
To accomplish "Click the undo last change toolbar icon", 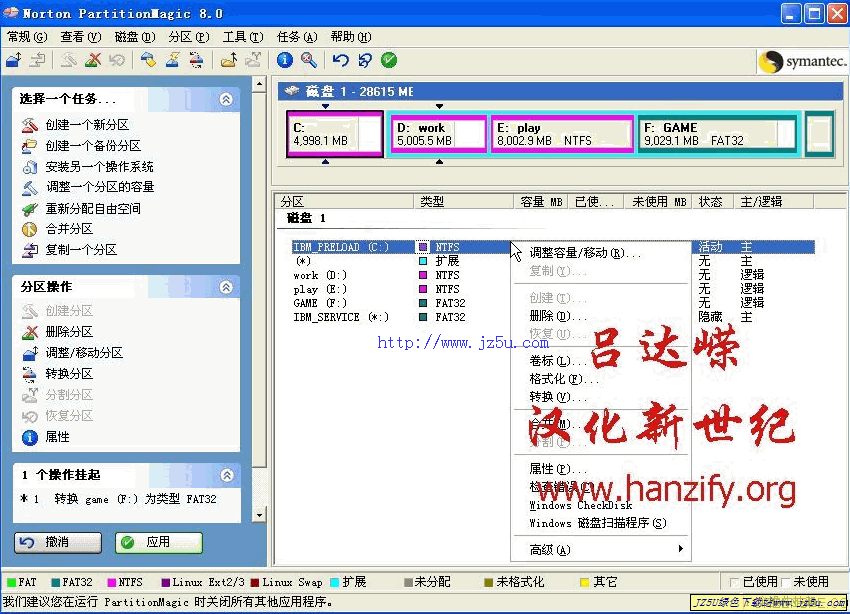I will point(340,60).
